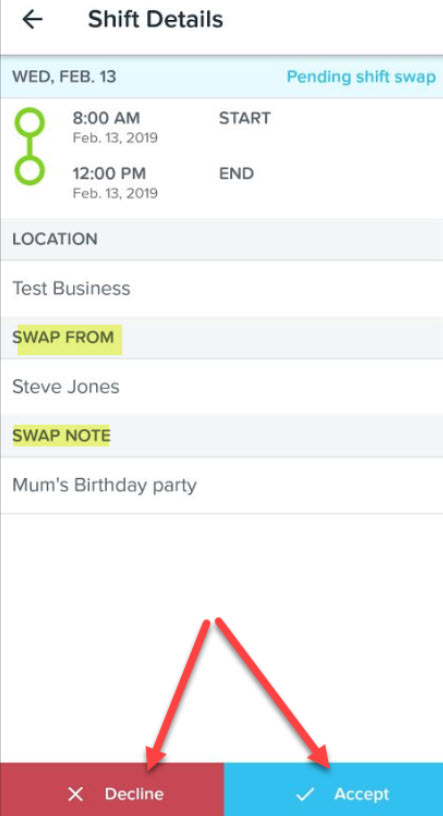The height and width of the screenshot is (816, 443).
Task: Open the Pending shift swap status
Action: [361, 77]
